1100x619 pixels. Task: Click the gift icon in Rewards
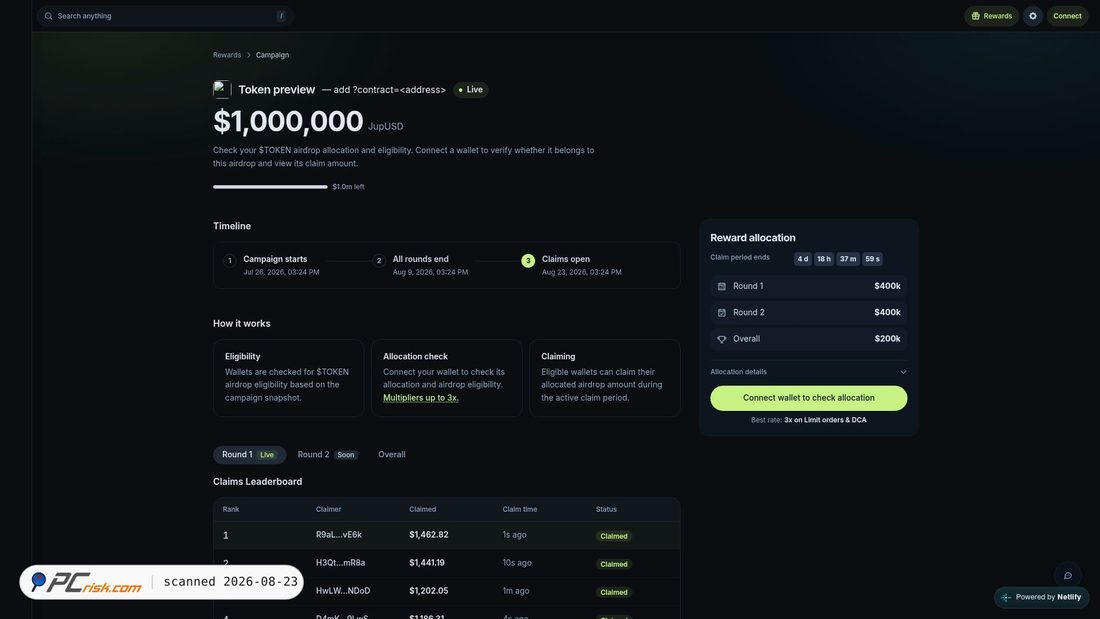point(975,16)
